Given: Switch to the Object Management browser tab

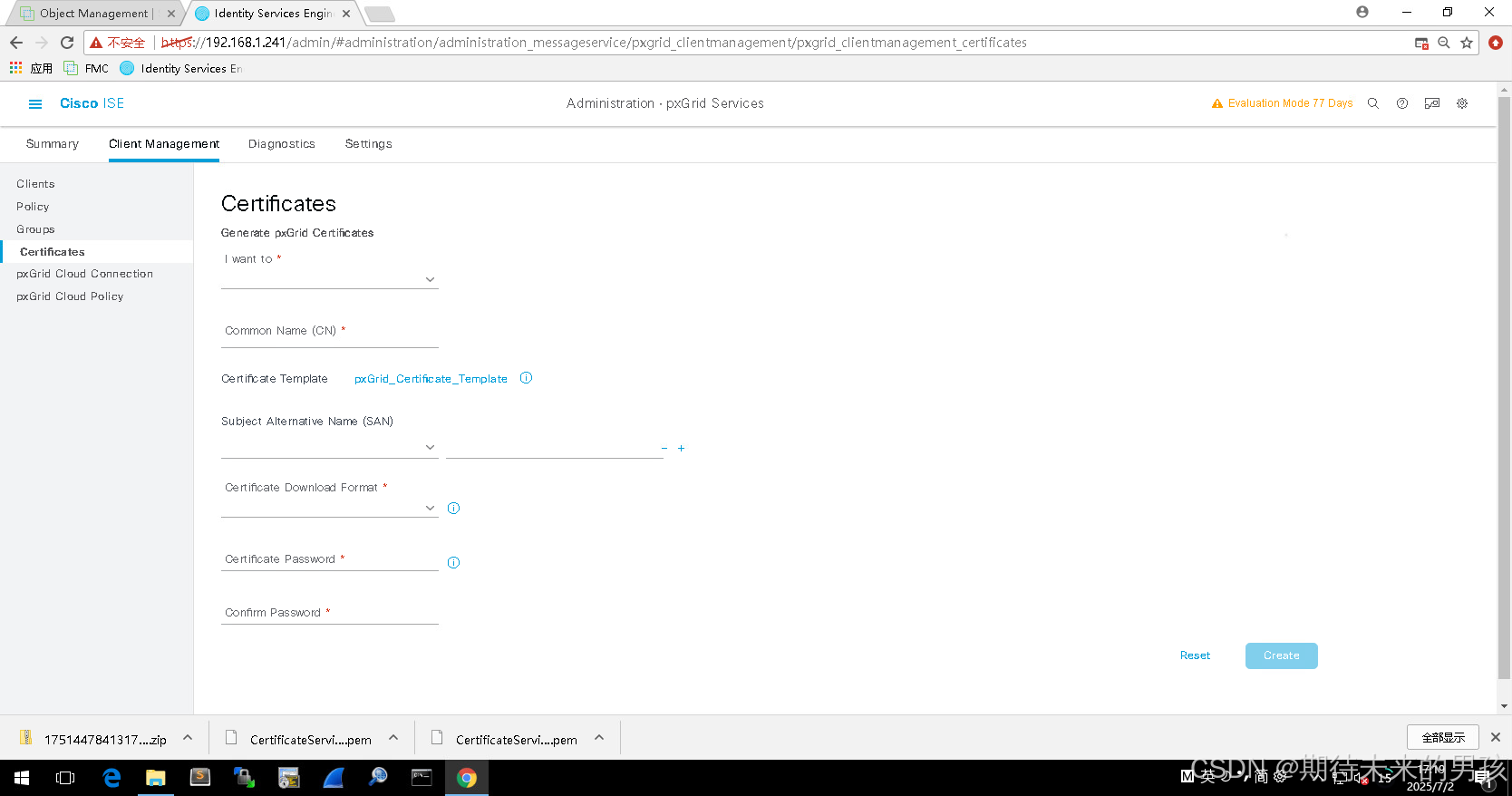Looking at the screenshot, I should click(94, 14).
